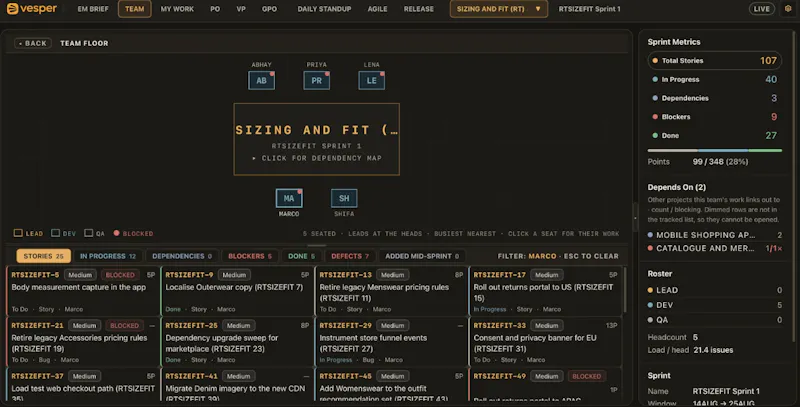800x407 pixels.
Task: Open story card RTSIZEFIT-21
Action: pyautogui.click(x=83, y=341)
